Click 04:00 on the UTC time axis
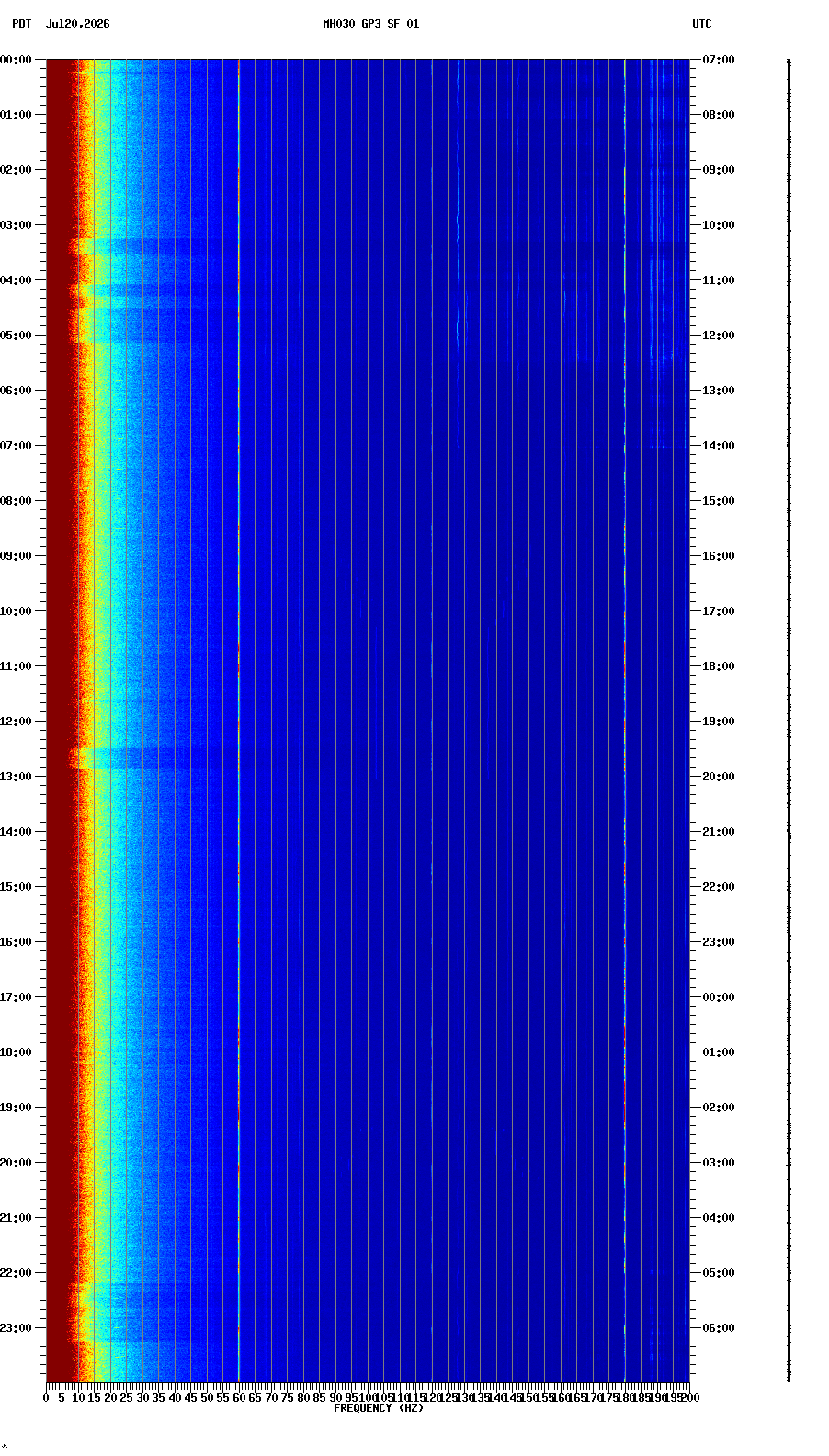Viewport: 829px width, 1456px height. 719,1218
